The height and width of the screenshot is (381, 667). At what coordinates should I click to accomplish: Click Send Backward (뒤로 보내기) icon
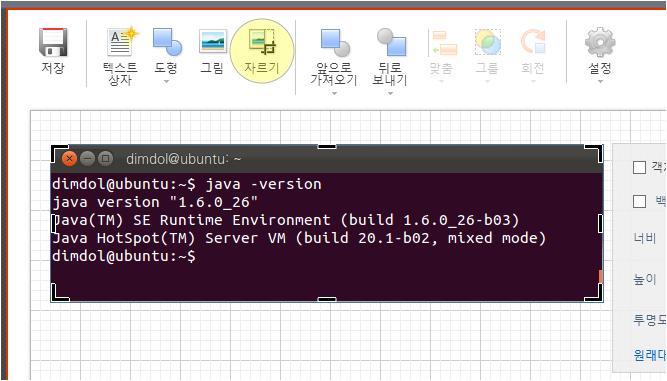[391, 42]
